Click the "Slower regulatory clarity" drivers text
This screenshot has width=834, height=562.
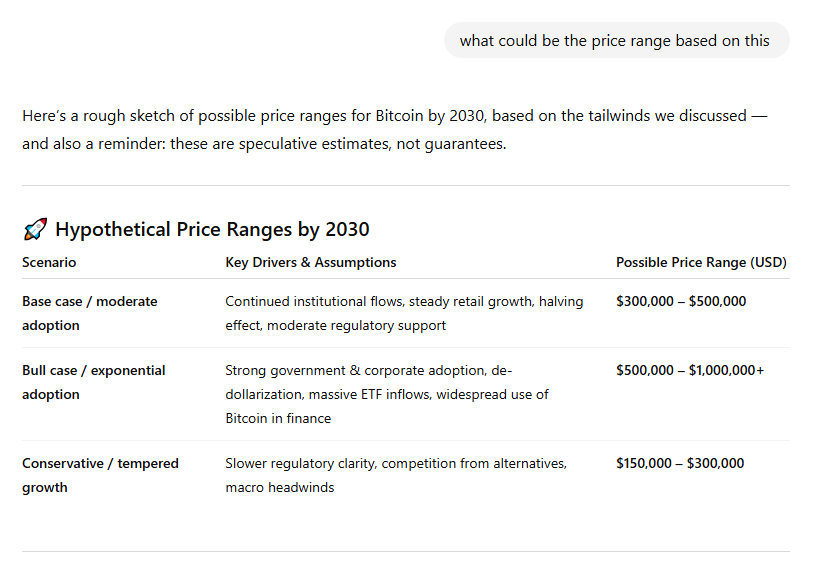tap(396, 475)
